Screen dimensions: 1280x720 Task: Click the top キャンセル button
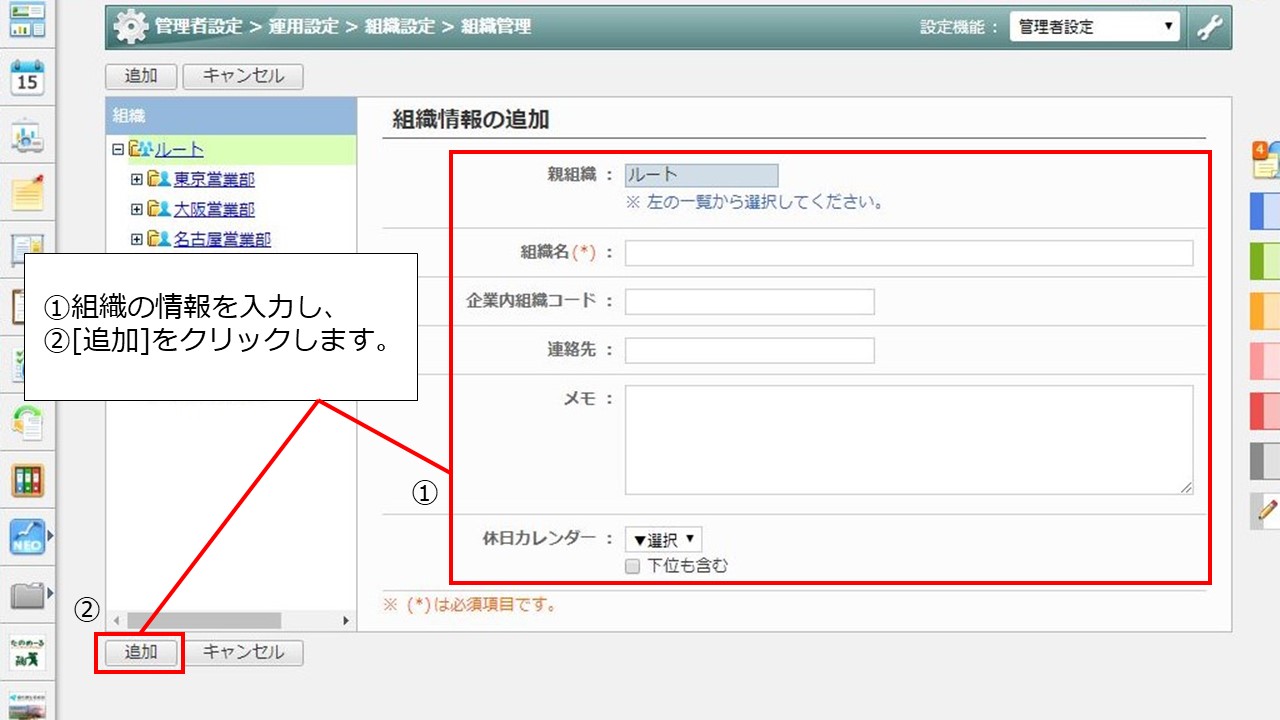(243, 76)
